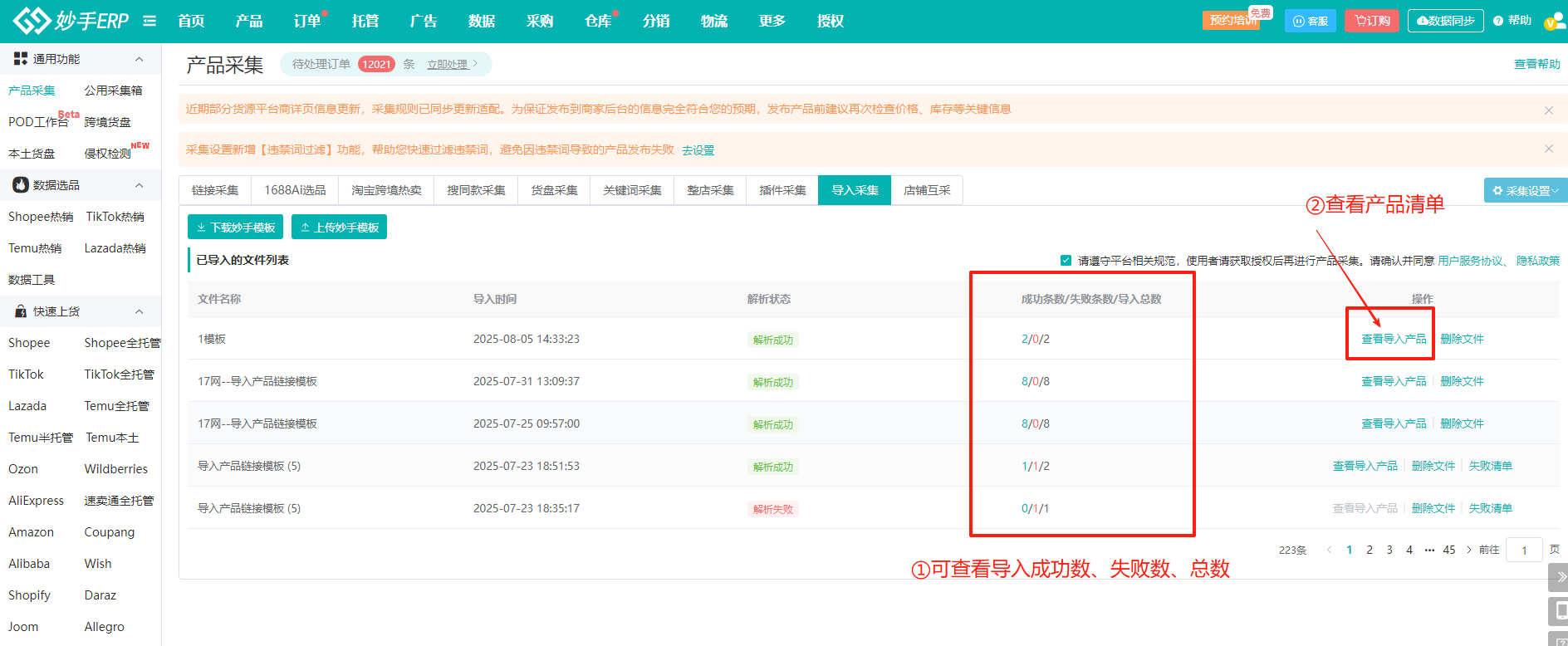Open TikTok热销 in the sidebar

coord(115,217)
